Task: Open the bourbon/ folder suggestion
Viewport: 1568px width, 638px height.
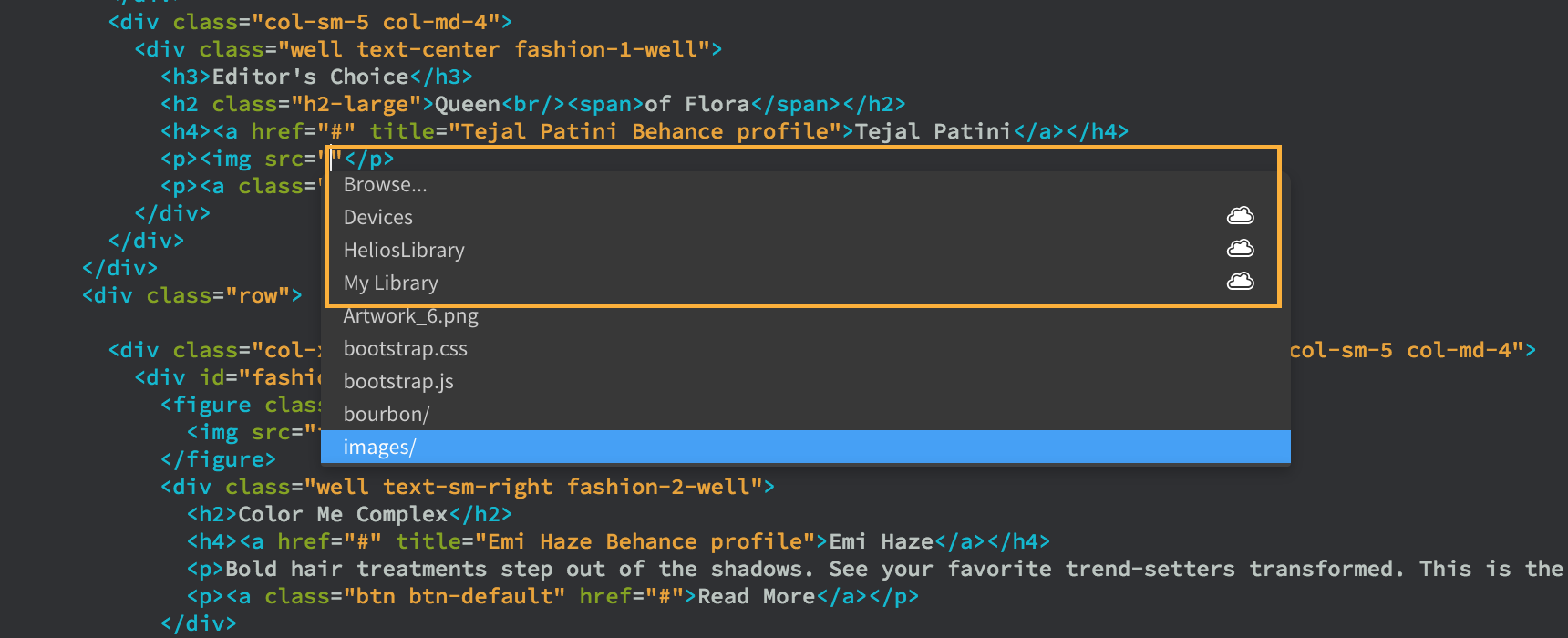Action: (x=387, y=415)
